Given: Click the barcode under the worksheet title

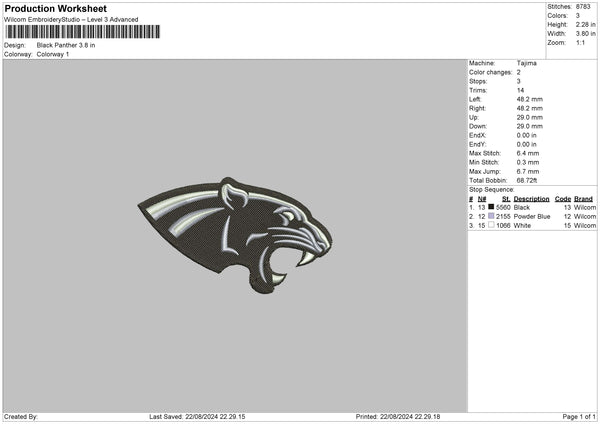Looking at the screenshot, I should [83, 32].
